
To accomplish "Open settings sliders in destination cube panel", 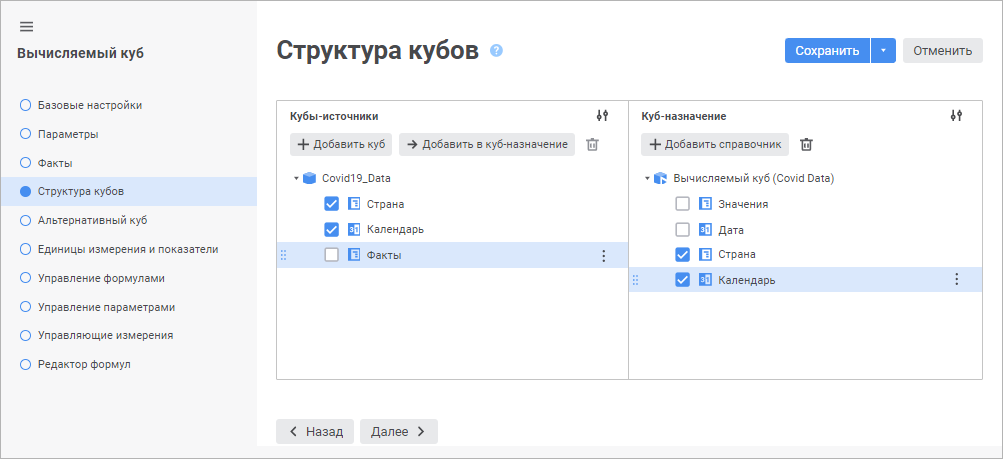I will coord(956,116).
